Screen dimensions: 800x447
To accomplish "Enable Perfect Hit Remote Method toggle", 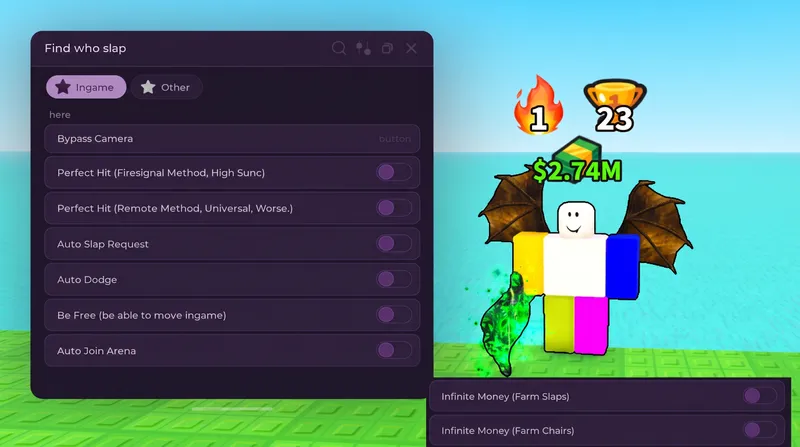I will 394,208.
